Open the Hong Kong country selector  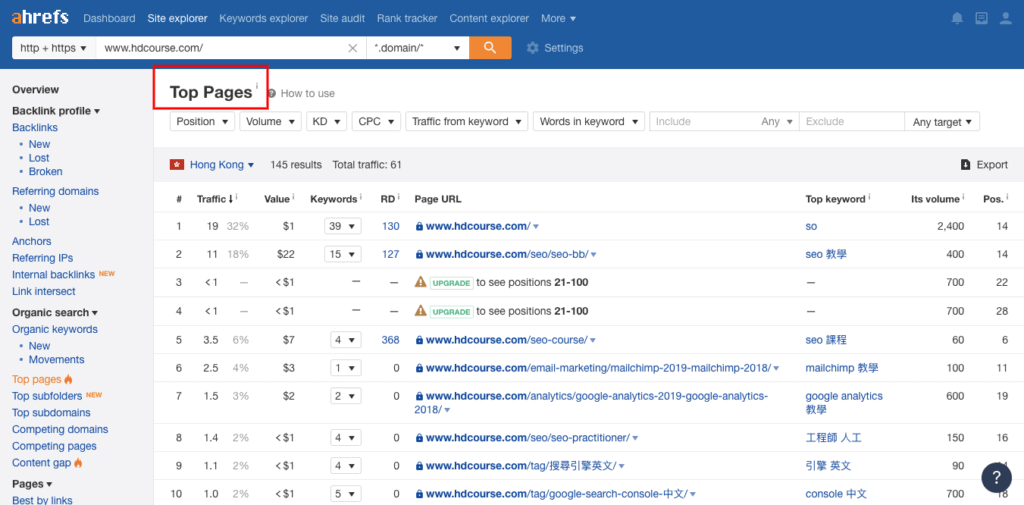coord(221,165)
